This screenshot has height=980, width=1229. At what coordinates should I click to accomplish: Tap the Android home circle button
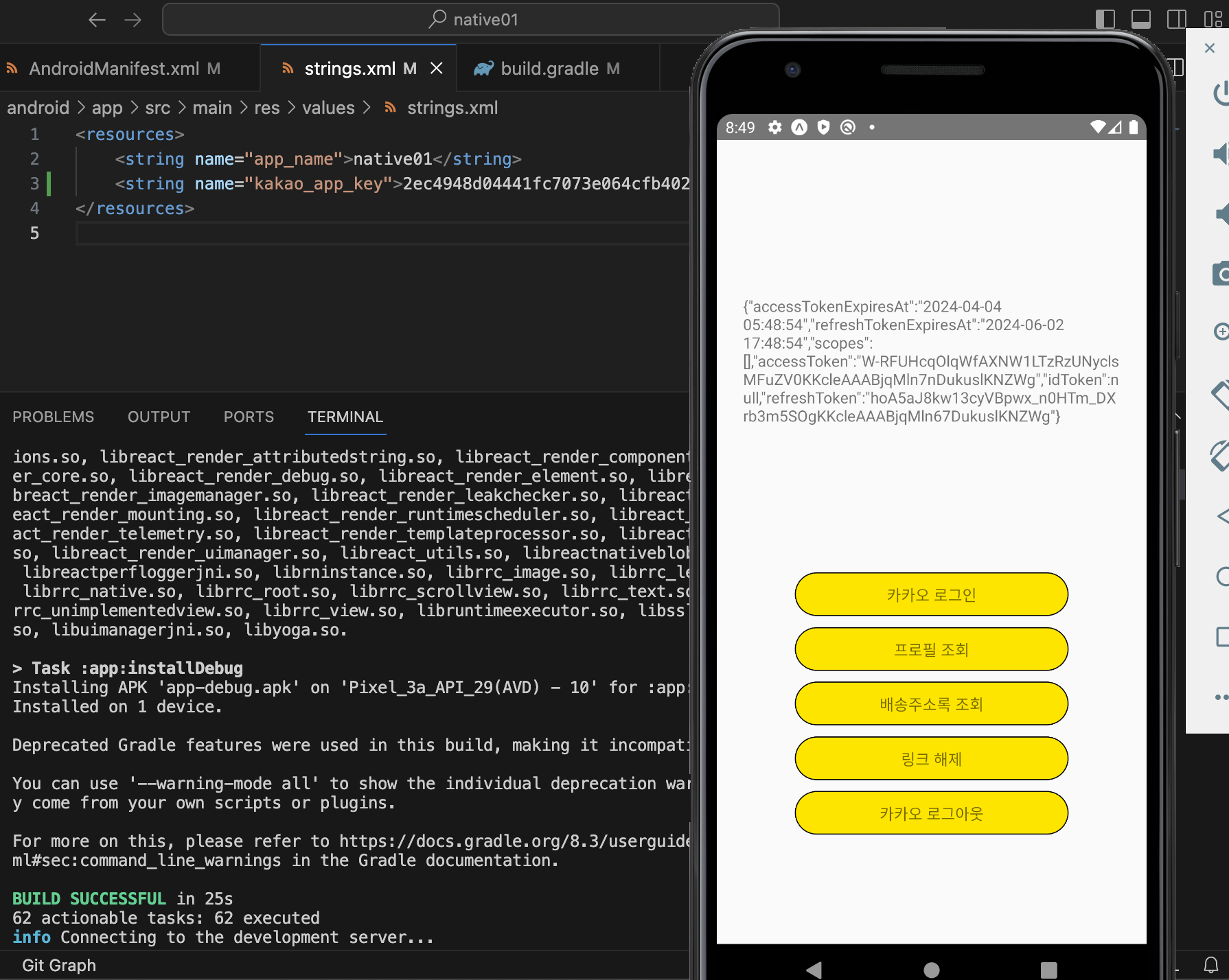932,969
